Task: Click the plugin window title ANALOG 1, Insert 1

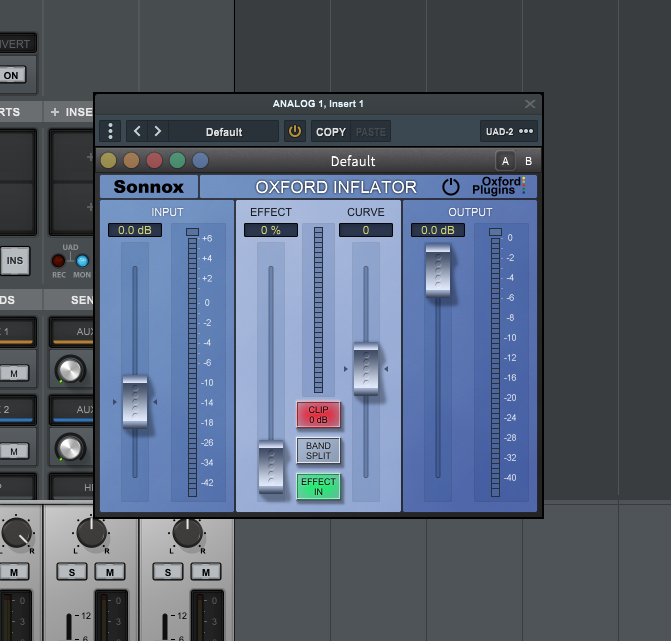Action: point(318,104)
